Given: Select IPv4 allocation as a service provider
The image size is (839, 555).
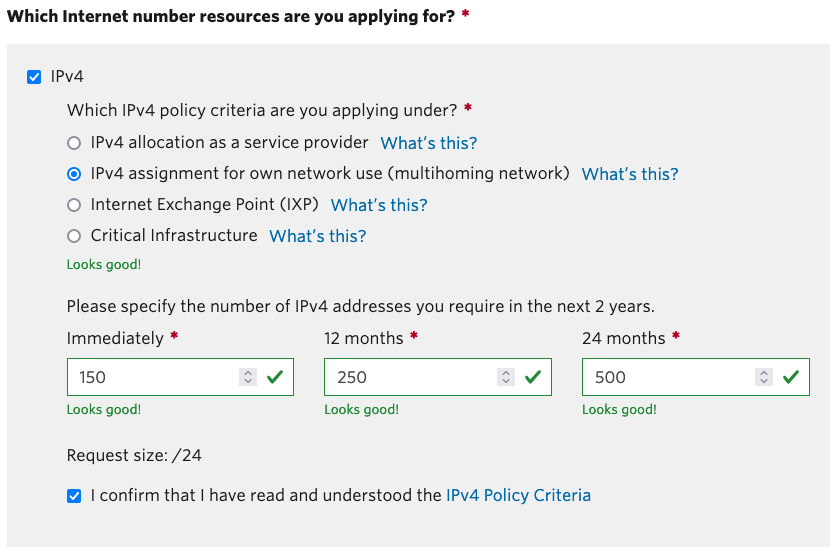Looking at the screenshot, I should [74, 143].
